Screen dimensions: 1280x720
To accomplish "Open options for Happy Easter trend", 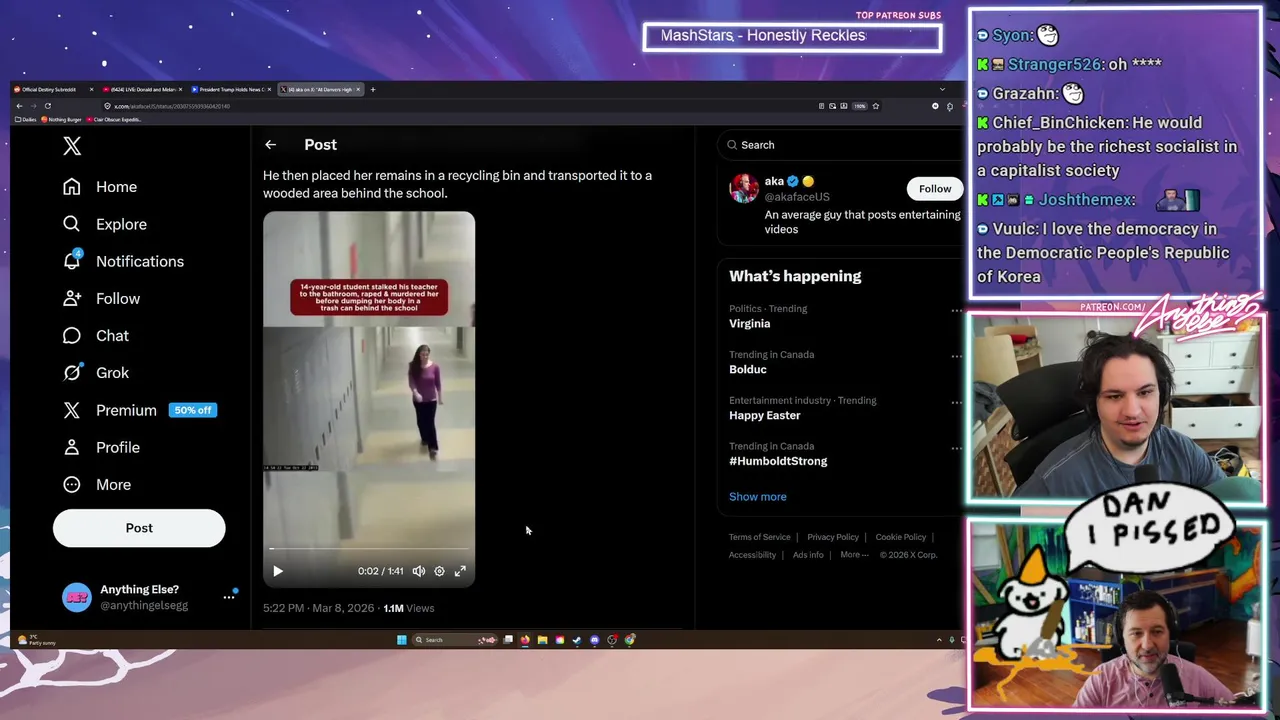I will 956,402.
